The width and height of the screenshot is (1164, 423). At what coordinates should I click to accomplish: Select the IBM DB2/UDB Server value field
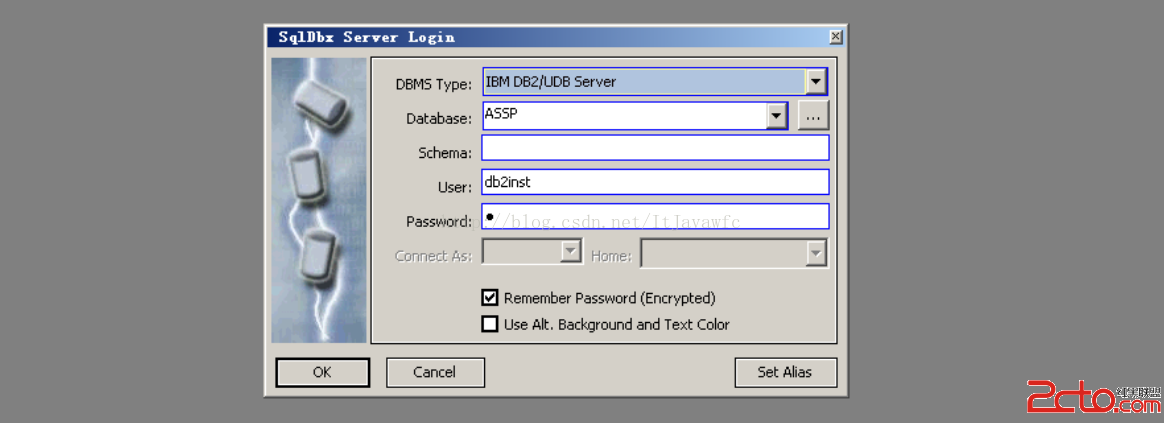644,82
